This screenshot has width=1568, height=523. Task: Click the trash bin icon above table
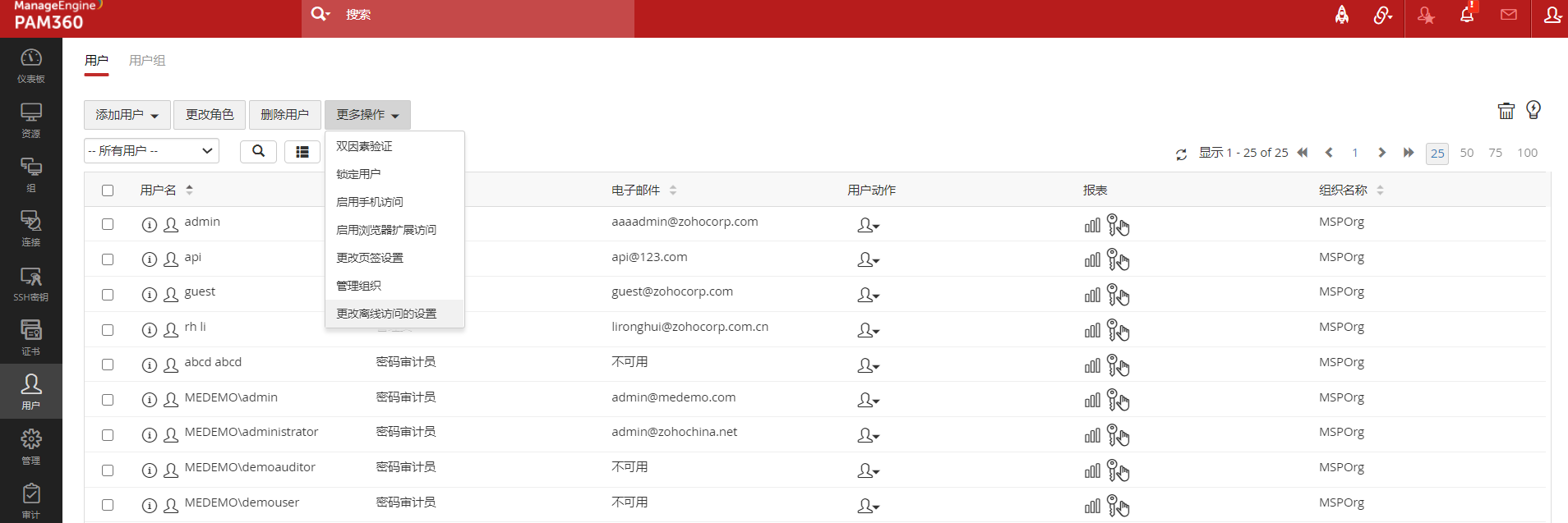click(1506, 111)
